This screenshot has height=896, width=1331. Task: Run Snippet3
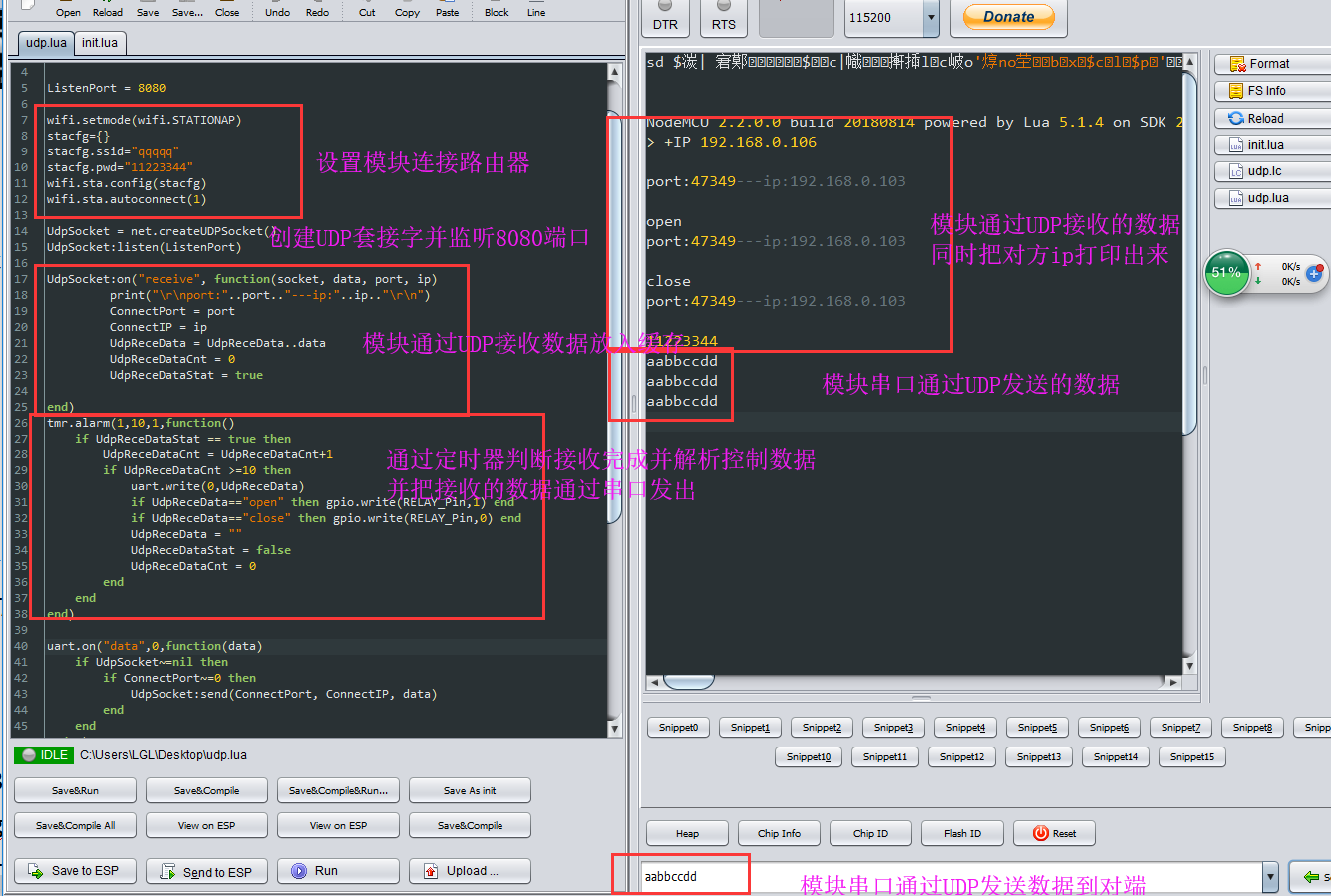point(893,728)
